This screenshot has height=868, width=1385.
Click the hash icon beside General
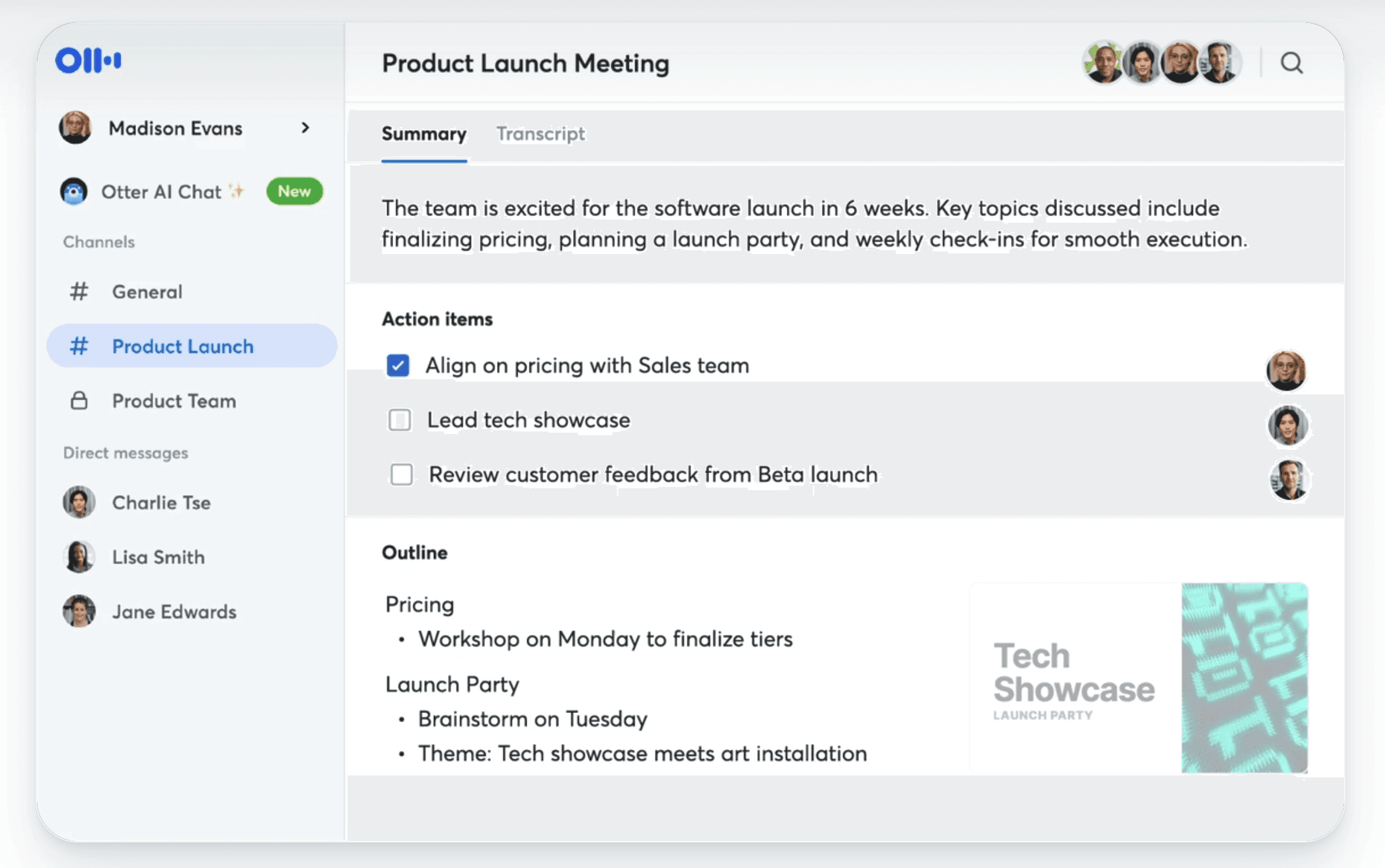[79, 292]
